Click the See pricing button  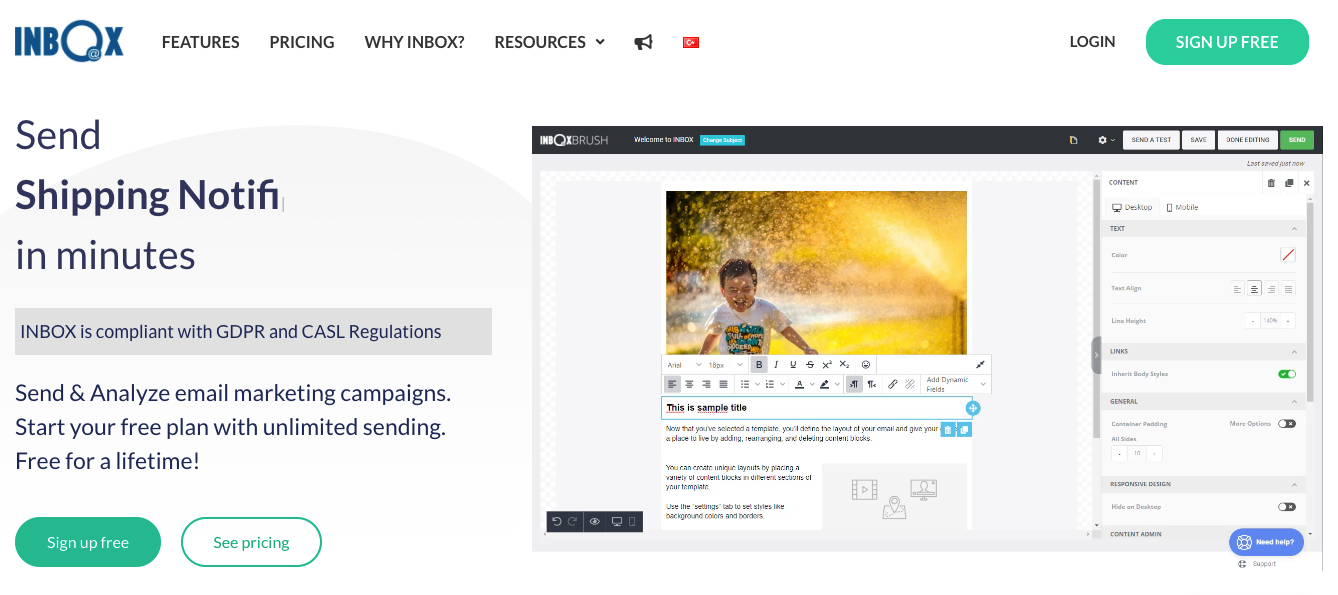click(251, 542)
